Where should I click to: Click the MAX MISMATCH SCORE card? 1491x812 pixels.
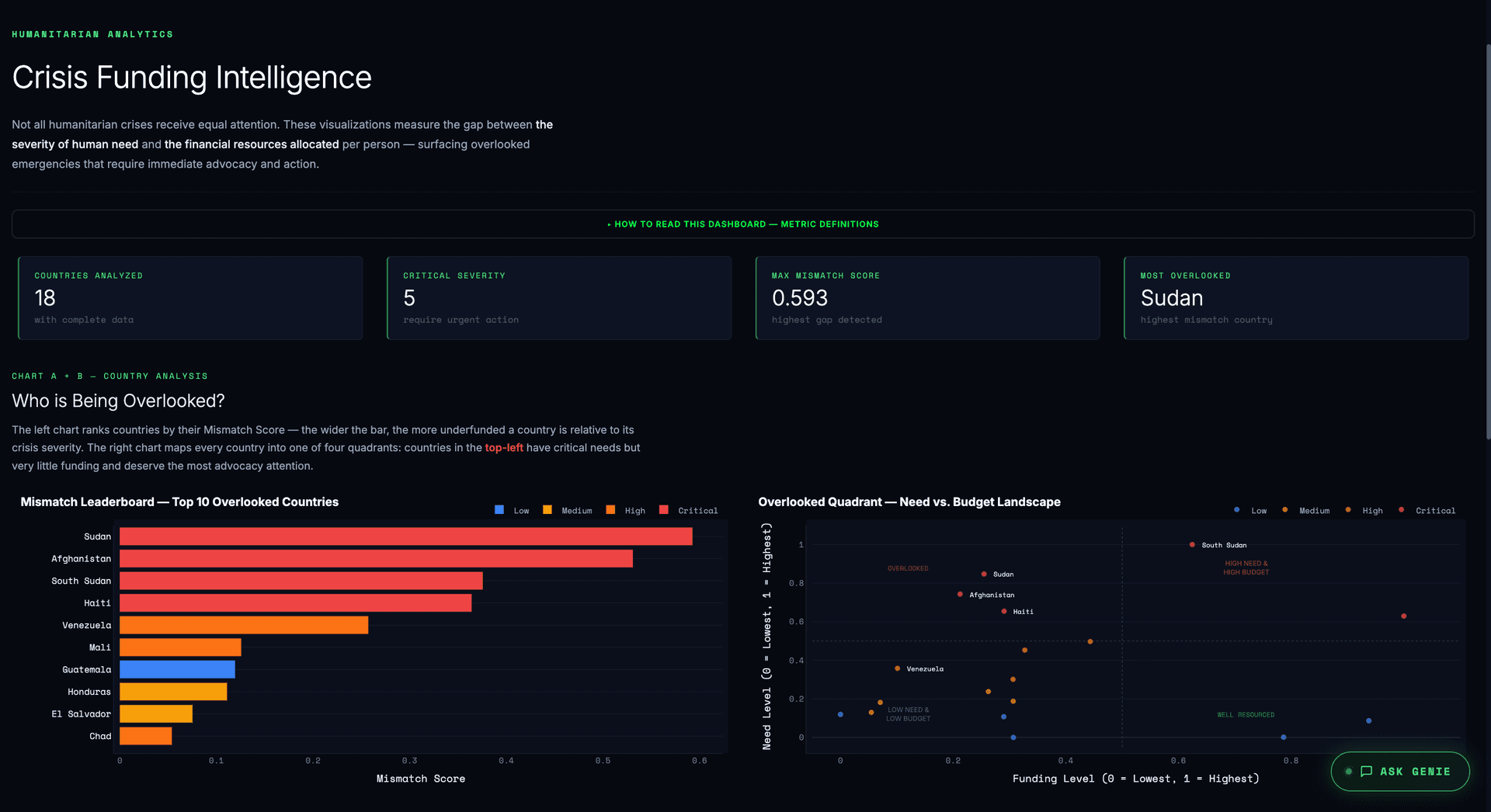(x=926, y=298)
